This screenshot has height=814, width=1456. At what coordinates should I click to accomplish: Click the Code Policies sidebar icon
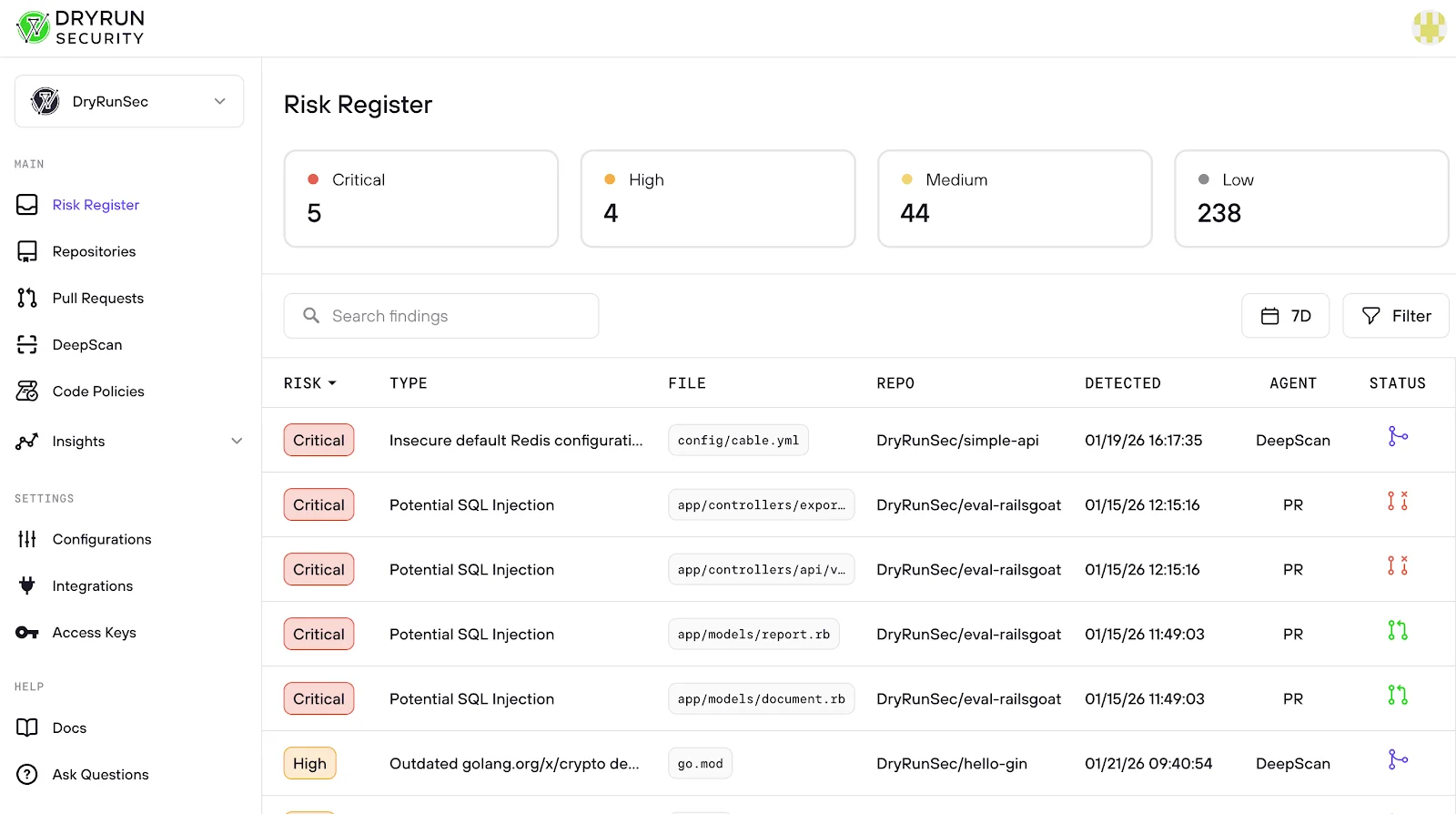pyautogui.click(x=27, y=391)
